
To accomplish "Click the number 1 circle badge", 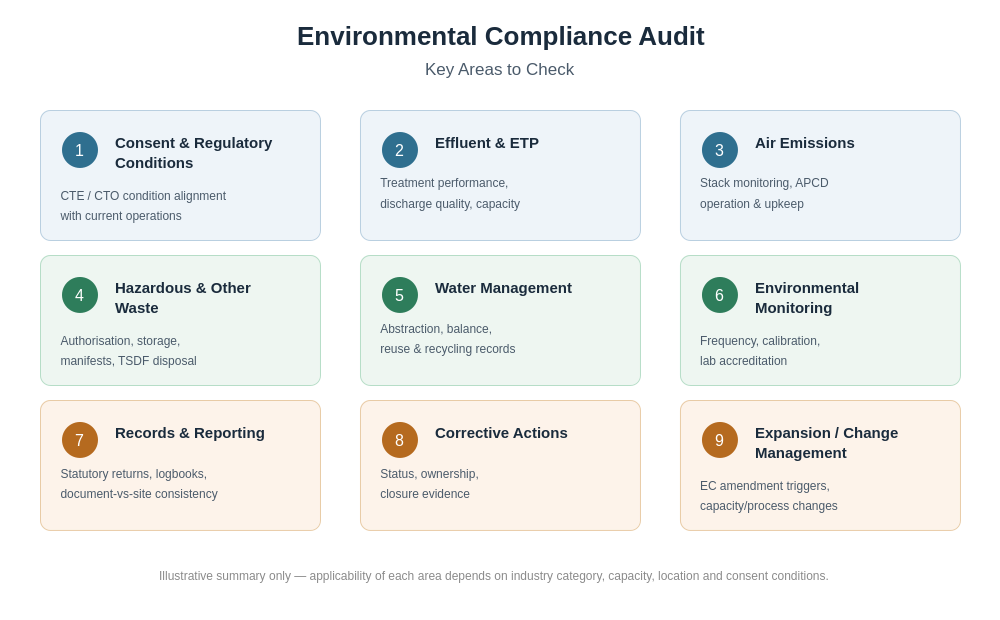I will [80, 150].
